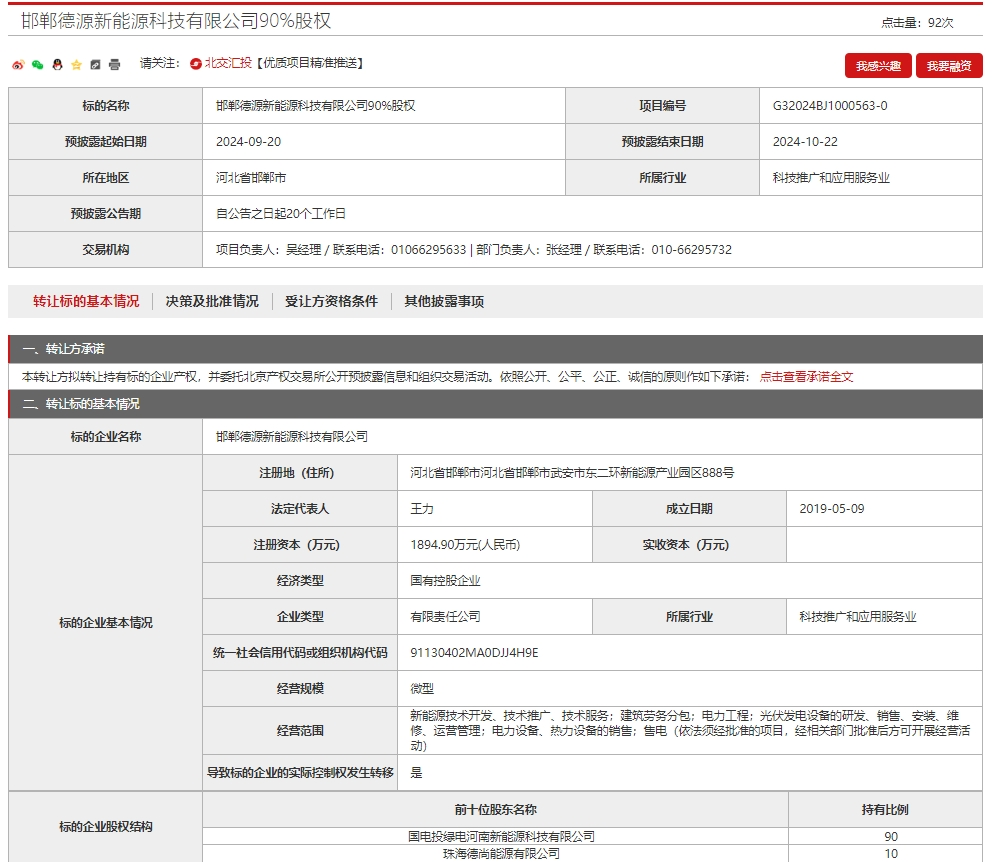
Task: Click 科技推广和应用服务业 in top table
Action: 831,178
